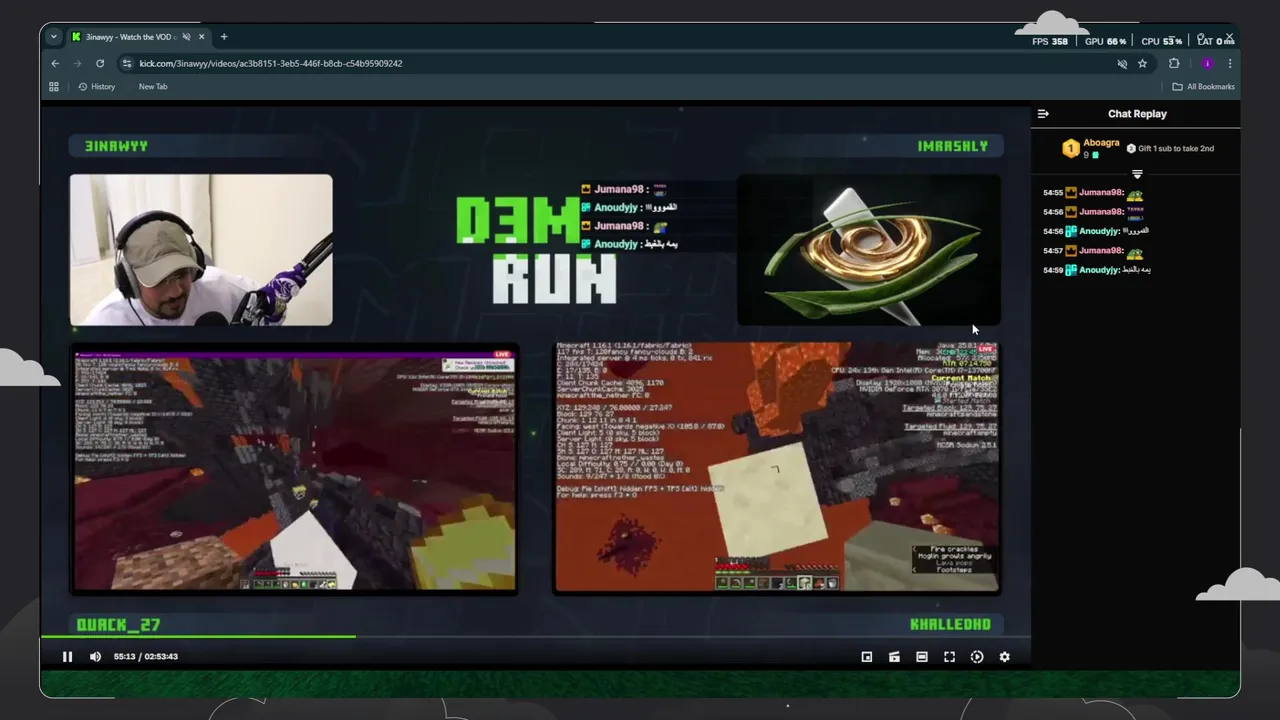
Task: View site information icon in address bar
Action: [126, 63]
